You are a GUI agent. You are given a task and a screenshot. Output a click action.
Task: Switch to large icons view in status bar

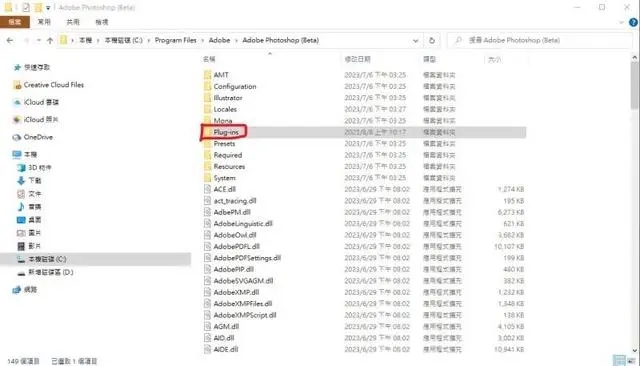point(632,360)
